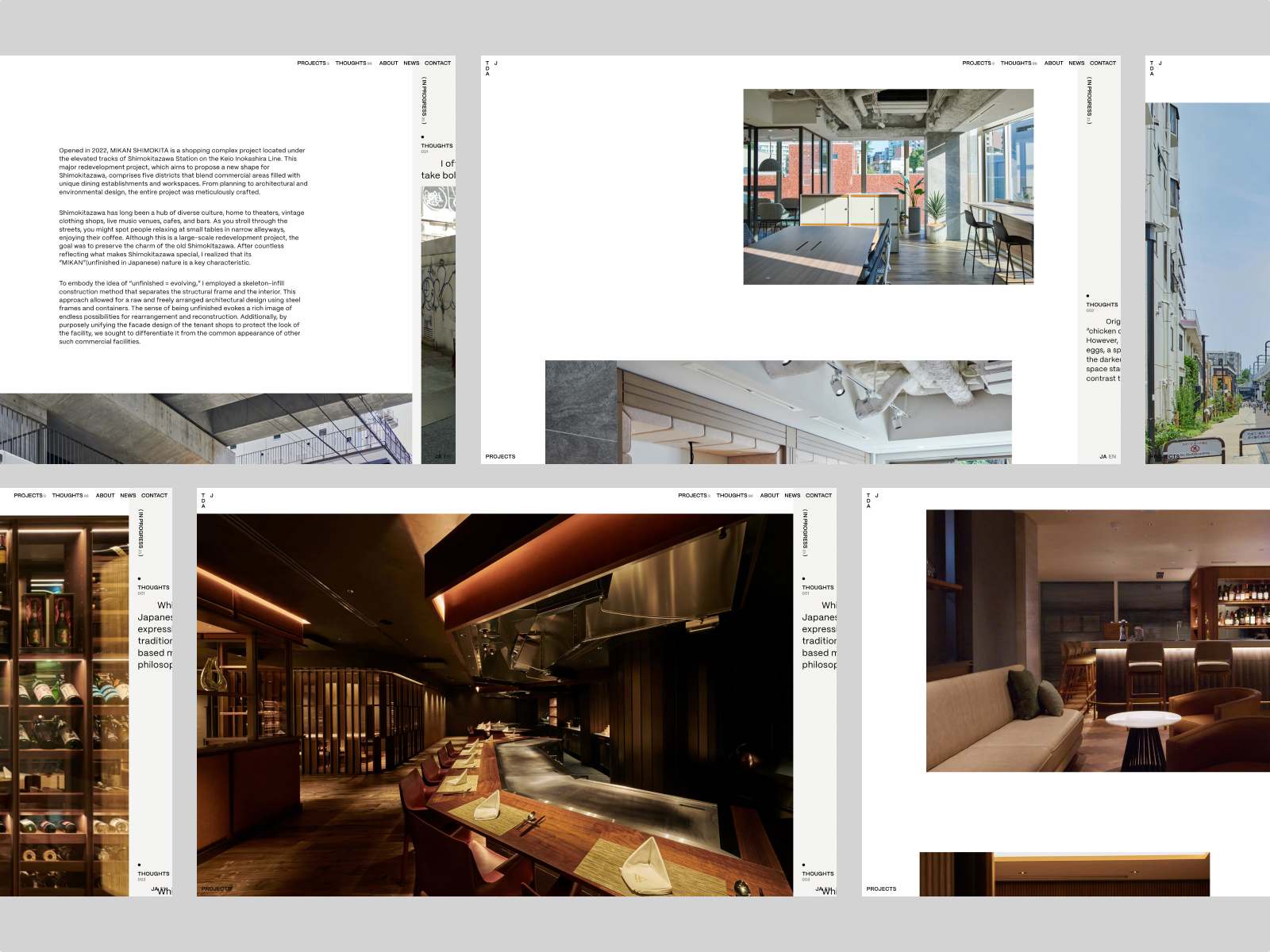
Task: Open THOUGHTS in the teppanyaki page header
Action: (x=734, y=496)
